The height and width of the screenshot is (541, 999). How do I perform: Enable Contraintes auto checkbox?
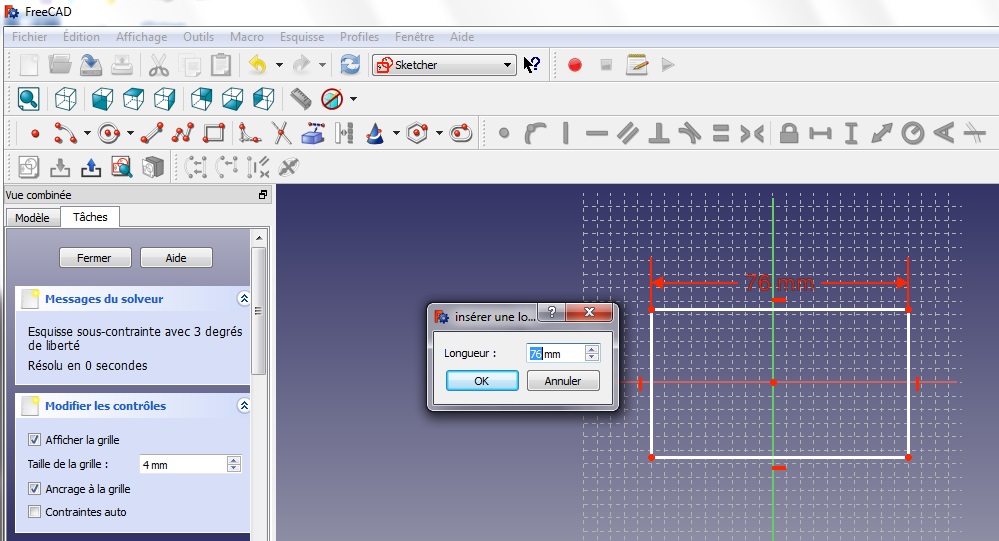[35, 512]
